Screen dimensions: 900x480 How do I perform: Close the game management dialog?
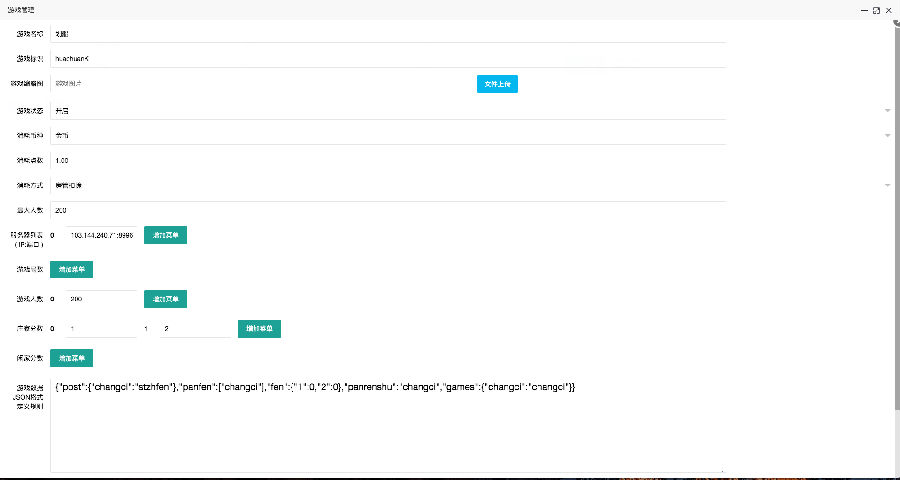click(x=888, y=9)
